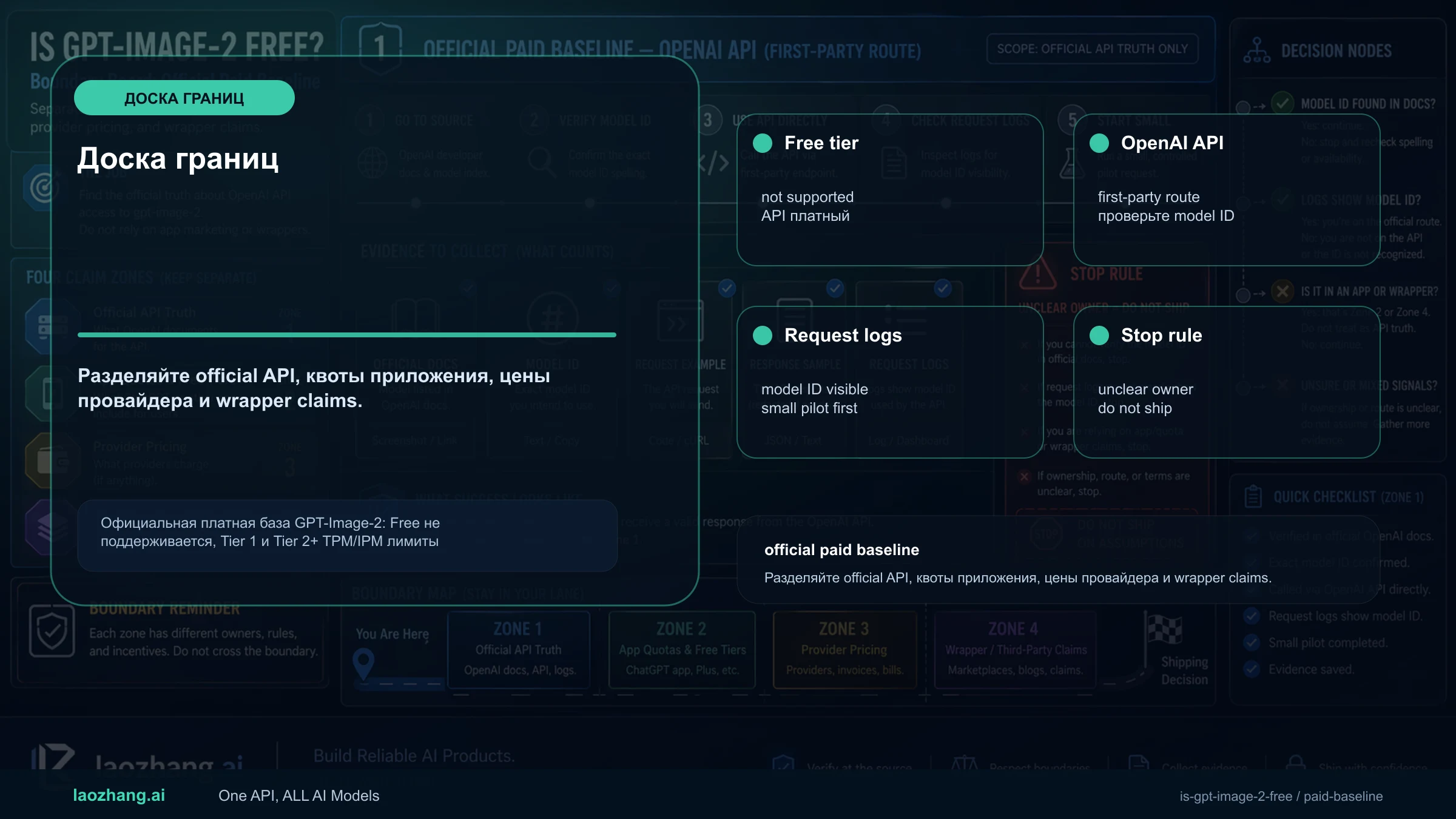Click the X icon beside Is It in an App or Wrapper

pos(1282,292)
